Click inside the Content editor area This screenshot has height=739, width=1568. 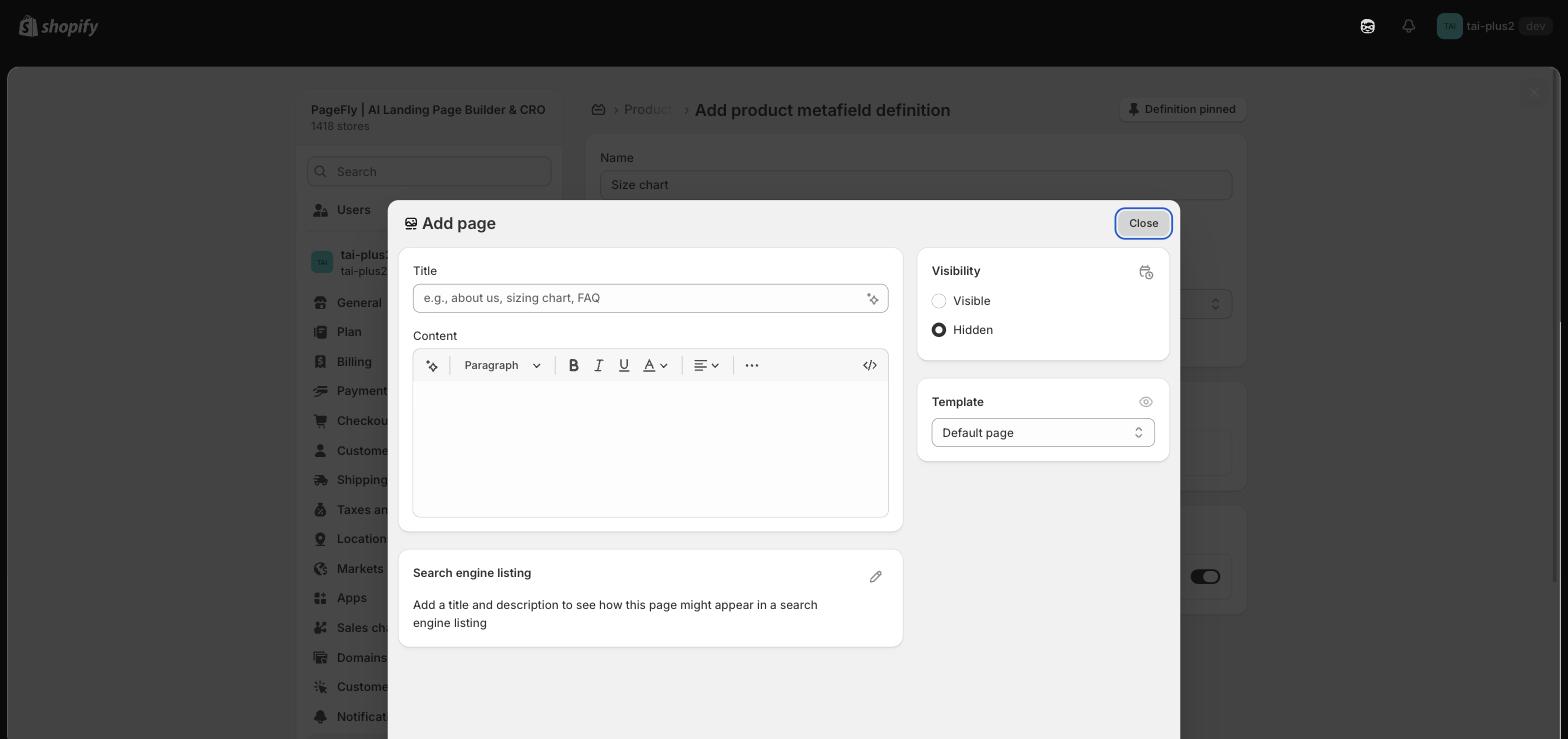[650, 449]
